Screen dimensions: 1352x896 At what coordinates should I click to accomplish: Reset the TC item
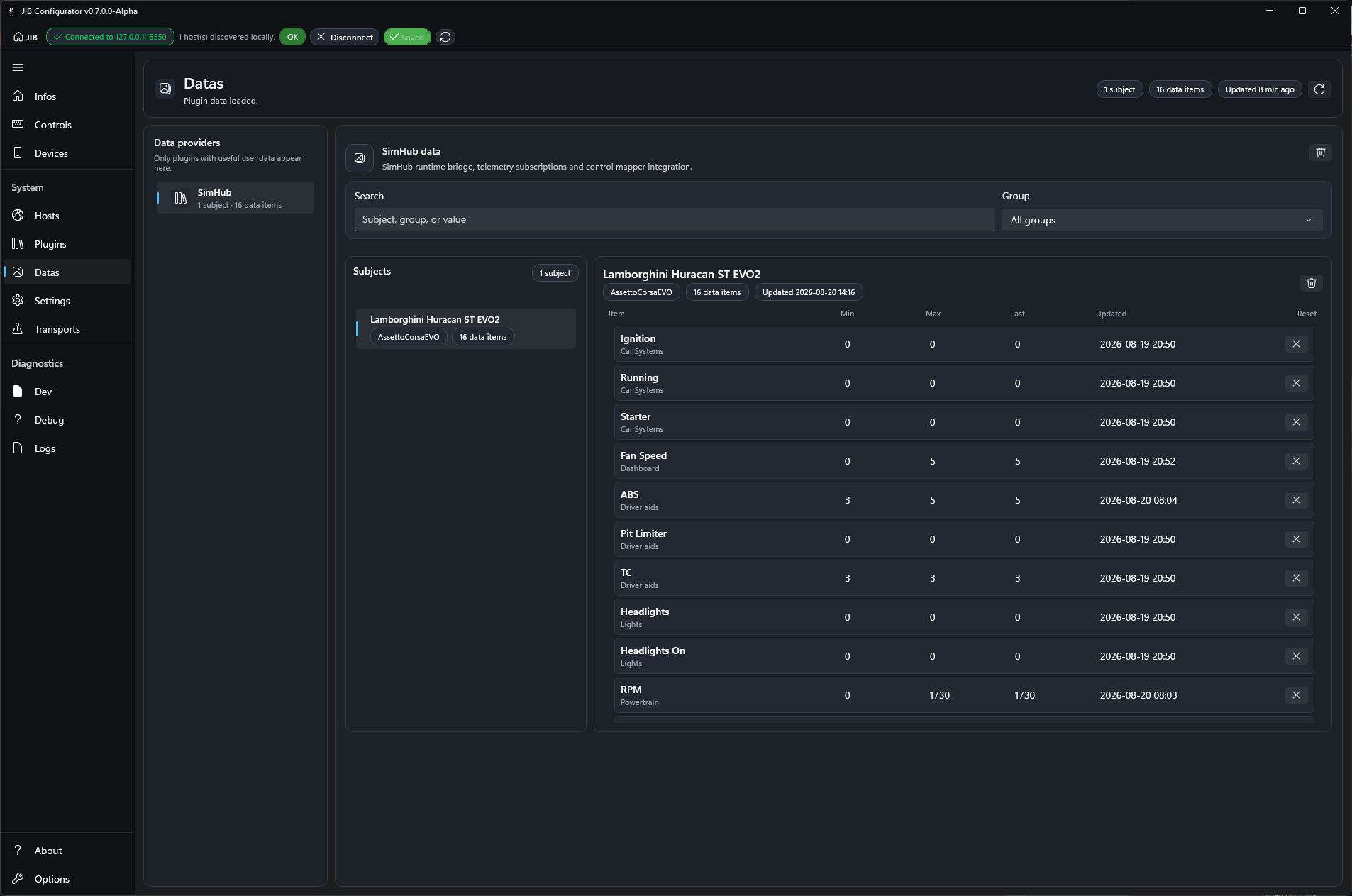[1296, 578]
